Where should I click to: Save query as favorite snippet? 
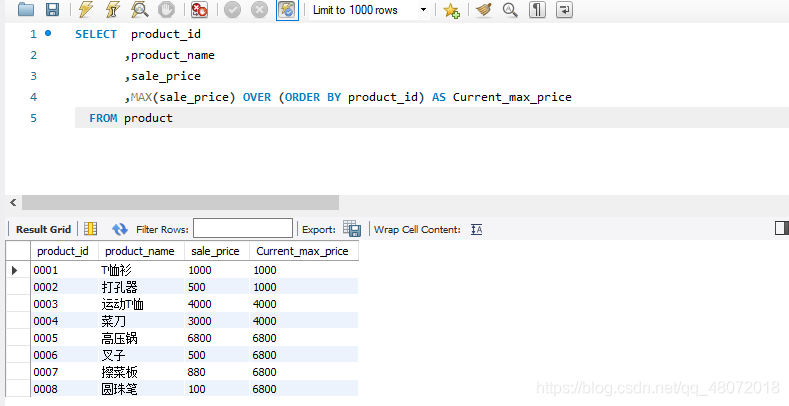click(451, 10)
